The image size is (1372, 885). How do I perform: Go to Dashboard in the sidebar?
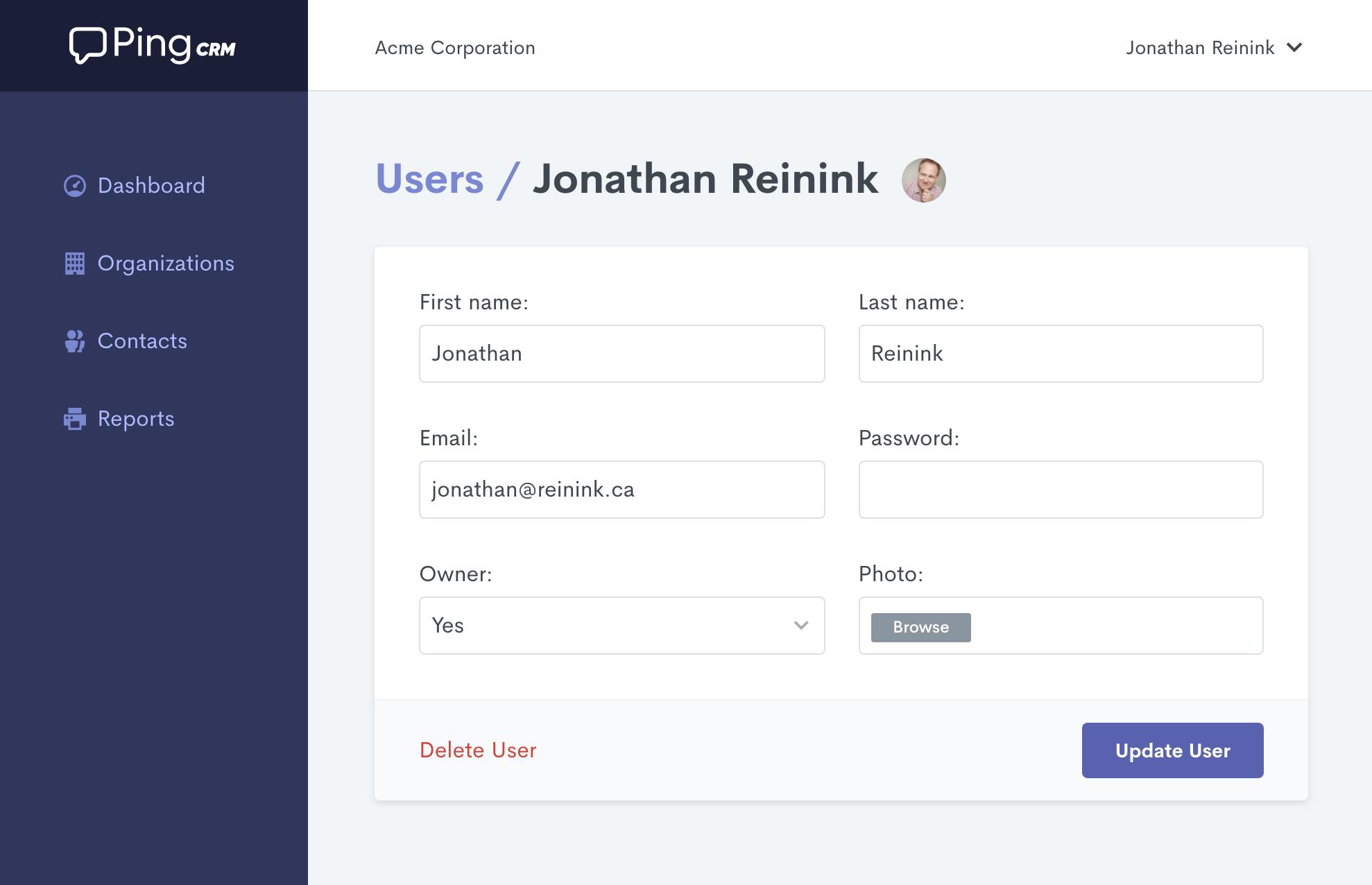(x=151, y=186)
